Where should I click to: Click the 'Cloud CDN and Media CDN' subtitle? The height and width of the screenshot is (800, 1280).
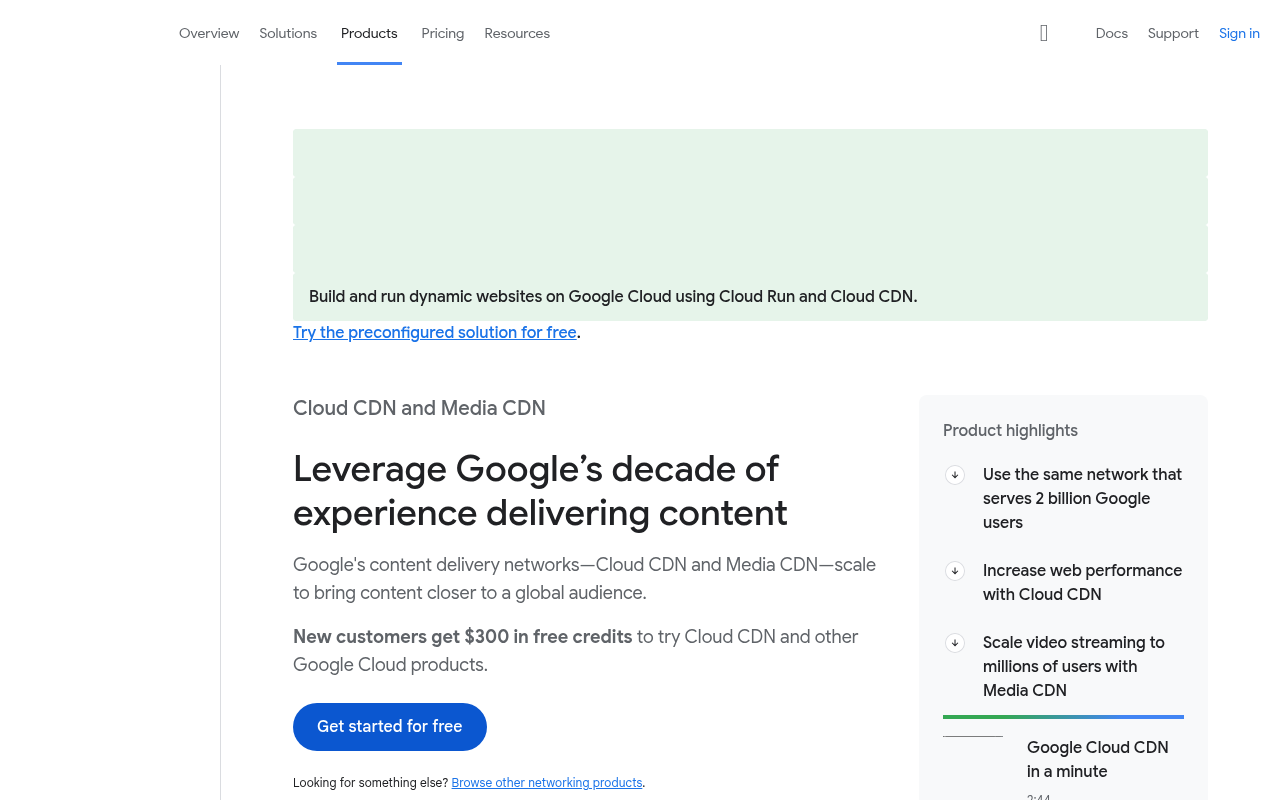419,408
